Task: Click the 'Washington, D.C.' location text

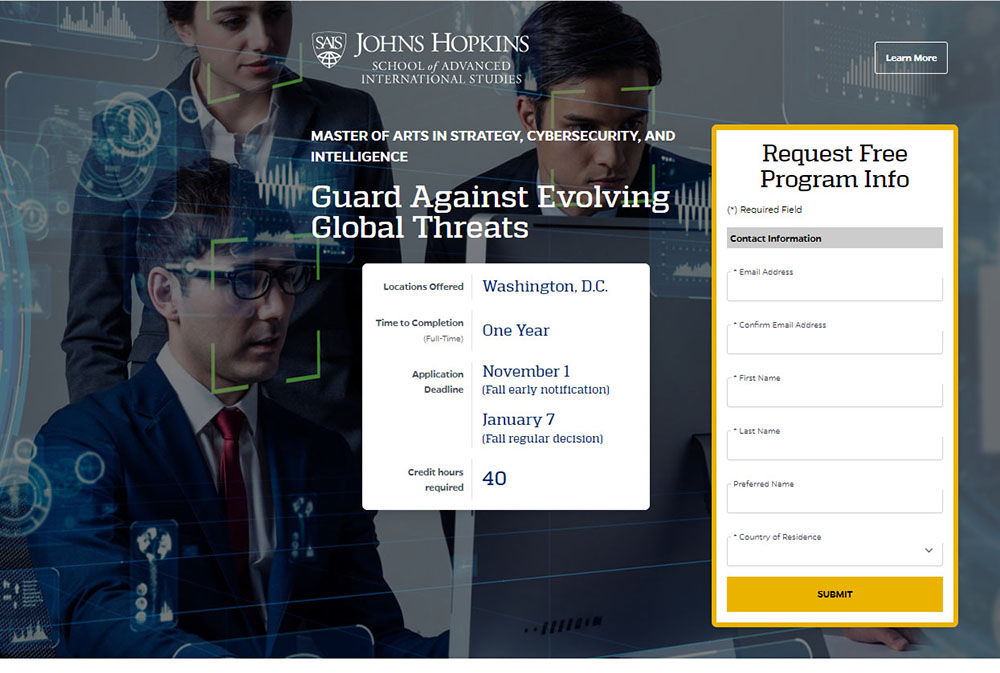Action: 545,286
